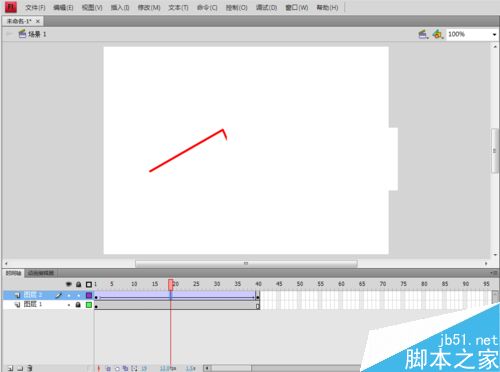Expand the zoom level dropdown arrow
This screenshot has width=500, height=372.
click(x=494, y=35)
